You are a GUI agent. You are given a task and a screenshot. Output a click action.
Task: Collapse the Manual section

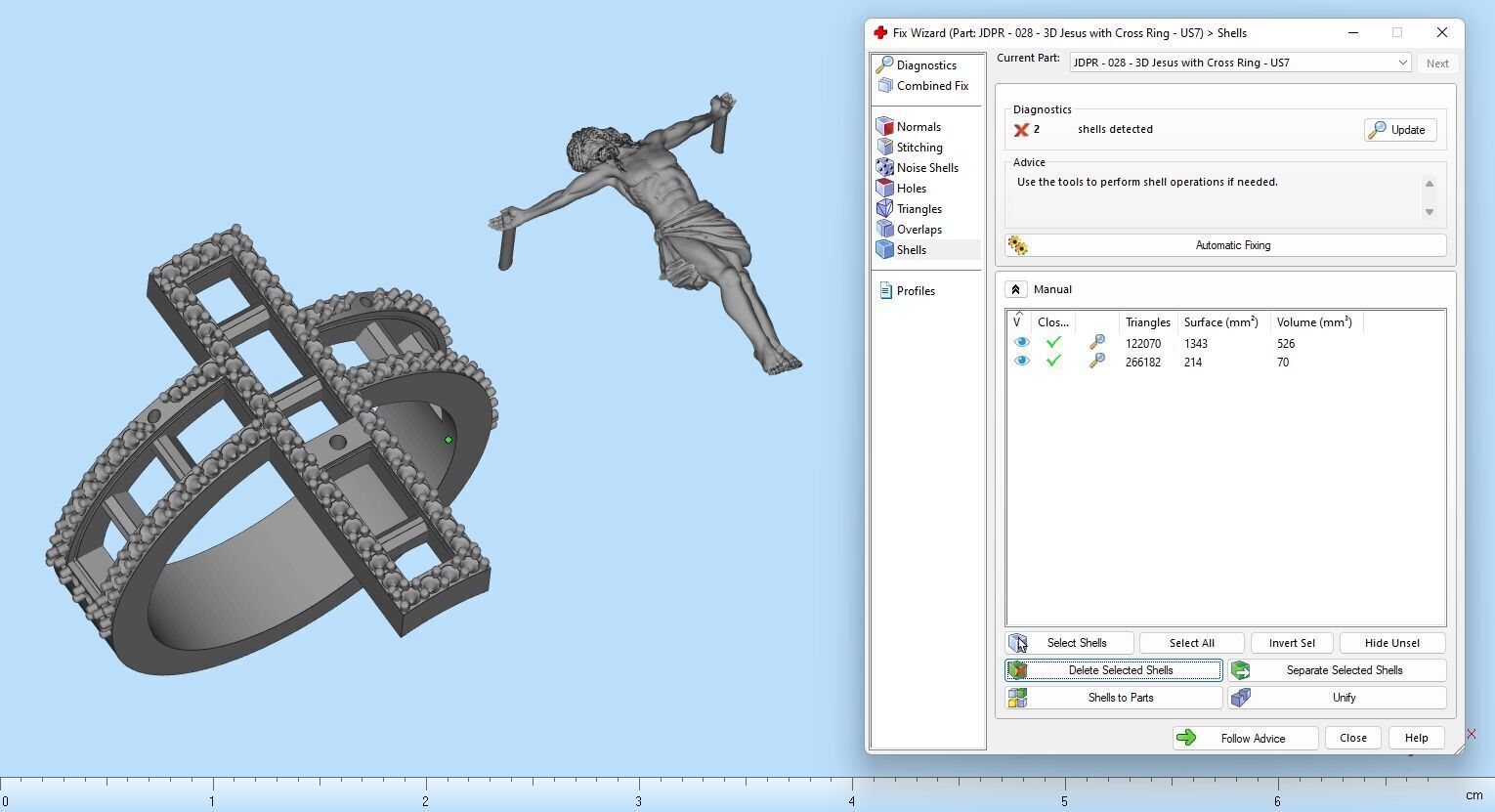tap(1015, 289)
